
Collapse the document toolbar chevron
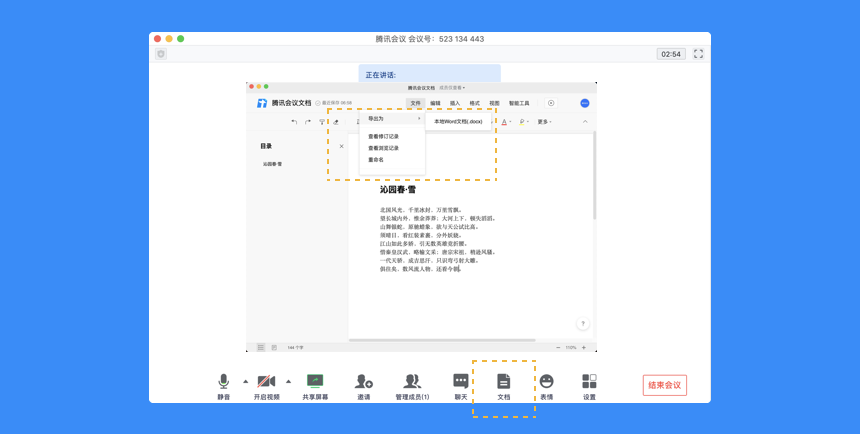pyautogui.click(x=585, y=122)
